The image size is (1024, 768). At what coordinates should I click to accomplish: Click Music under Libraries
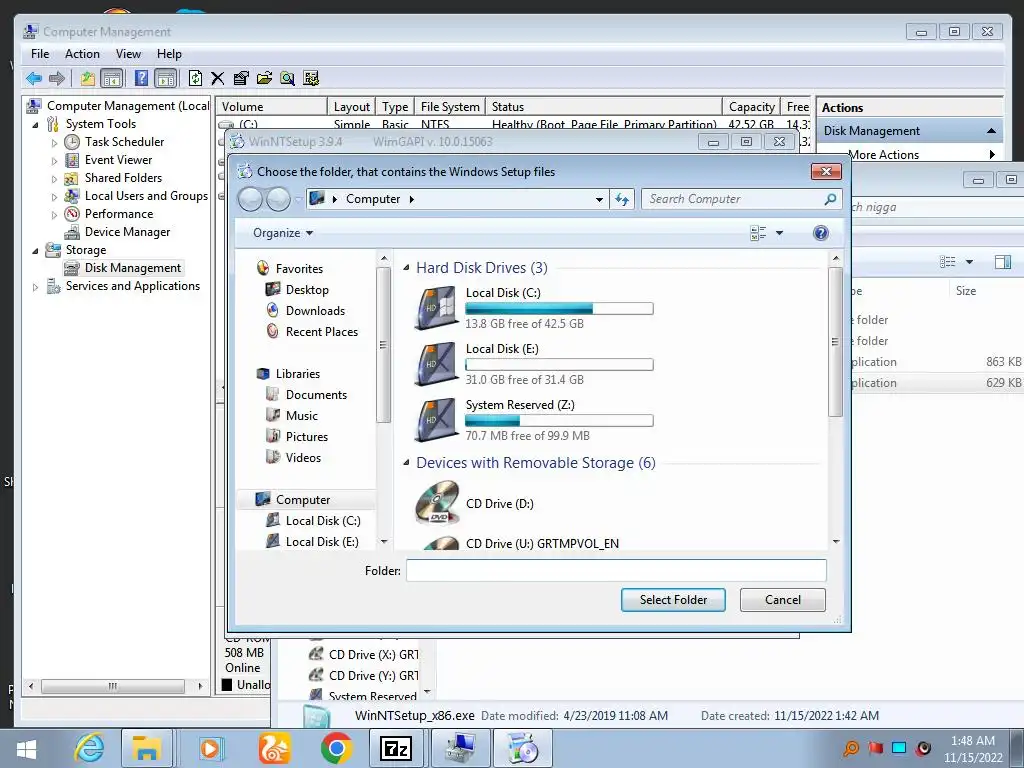click(302, 415)
